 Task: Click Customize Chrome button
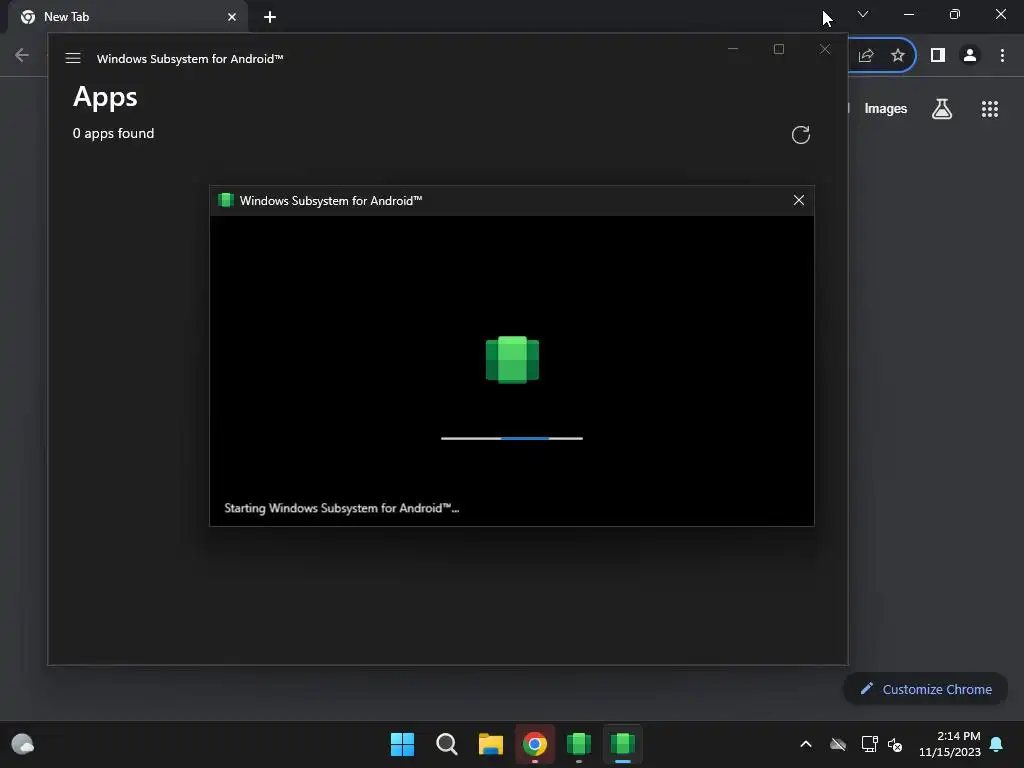point(925,689)
